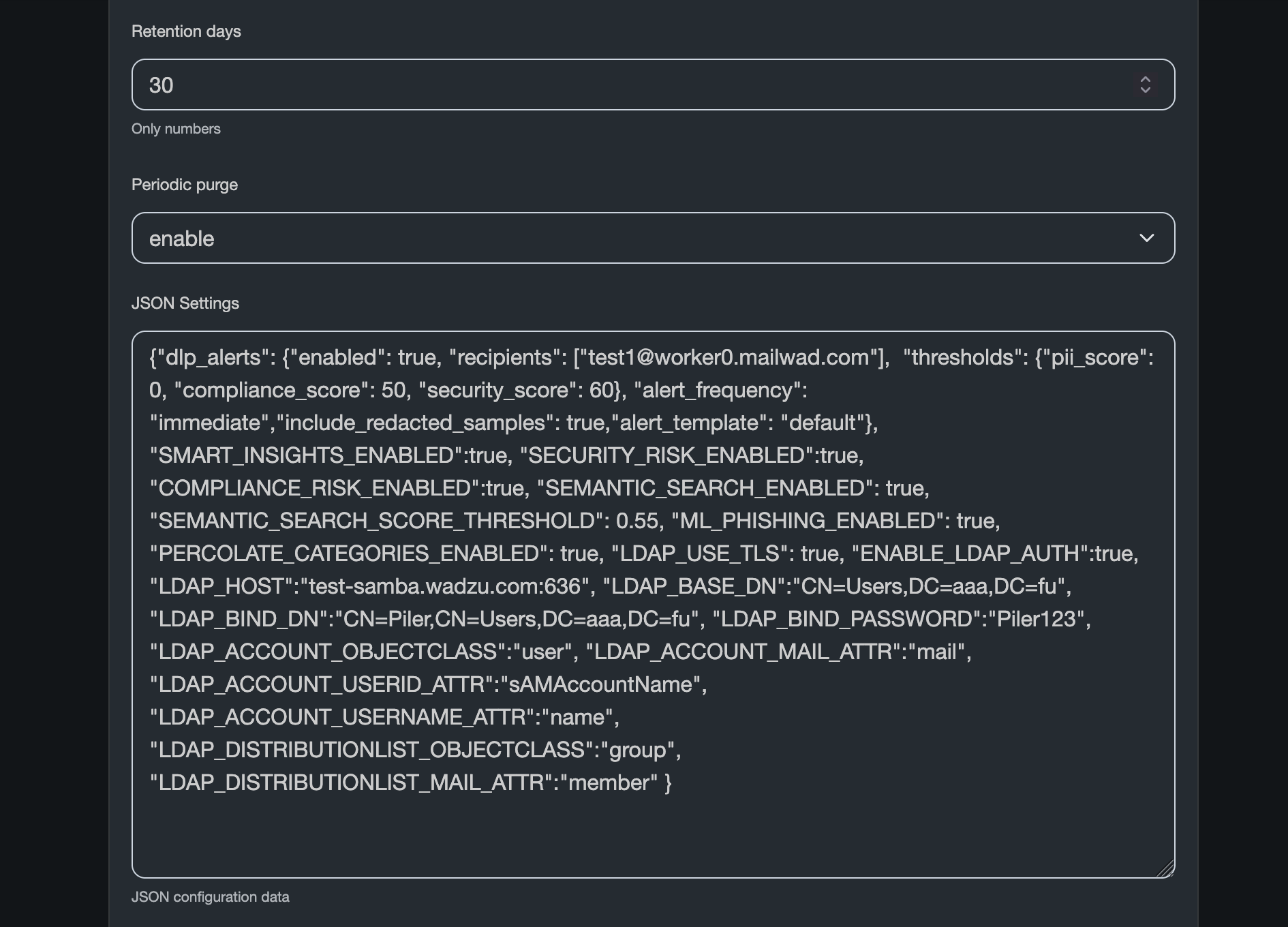Click the JSON configuration data hint
The image size is (1288, 927).
tap(210, 897)
